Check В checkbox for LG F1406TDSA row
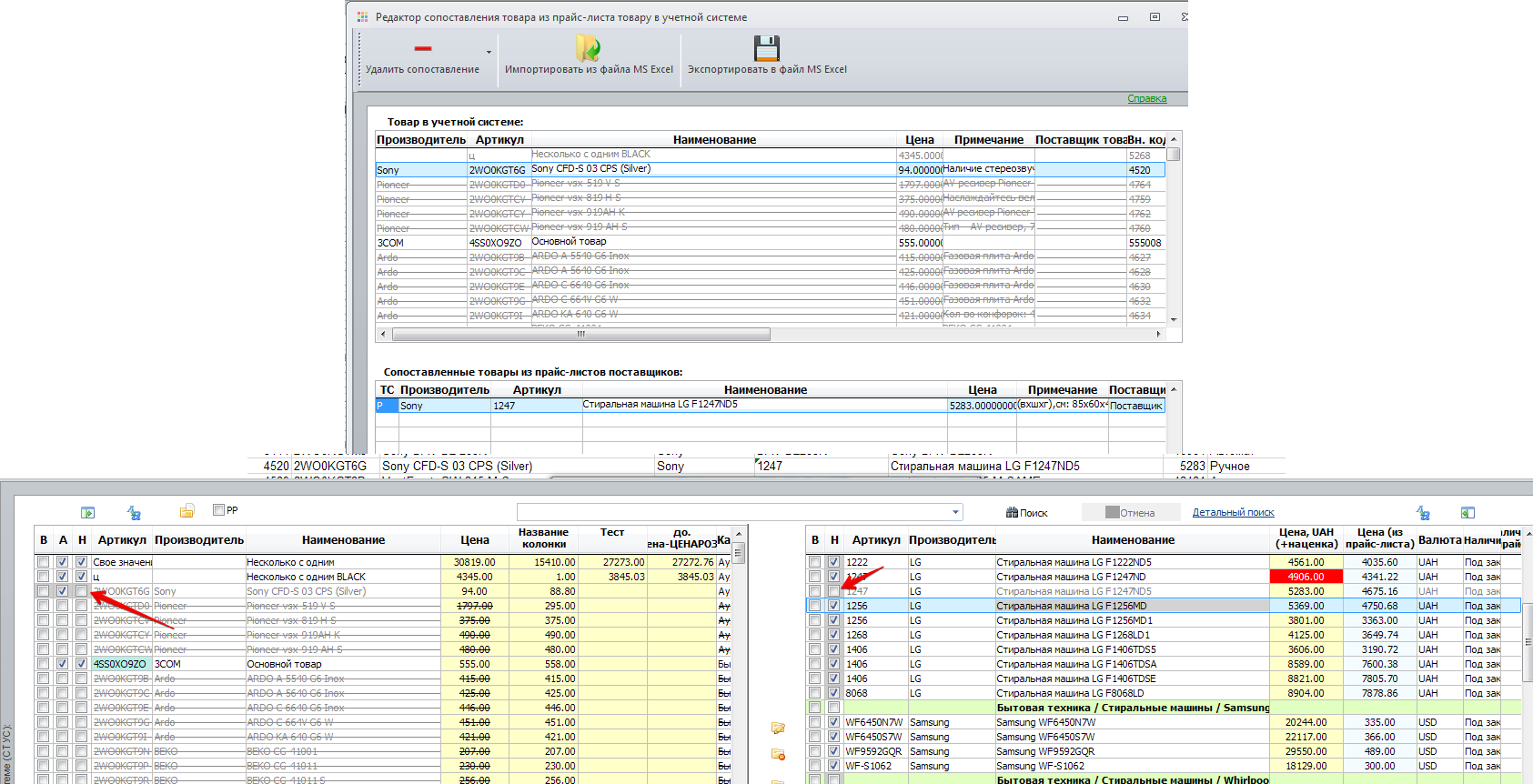Image resolution: width=1533 pixels, height=784 pixels. (814, 664)
